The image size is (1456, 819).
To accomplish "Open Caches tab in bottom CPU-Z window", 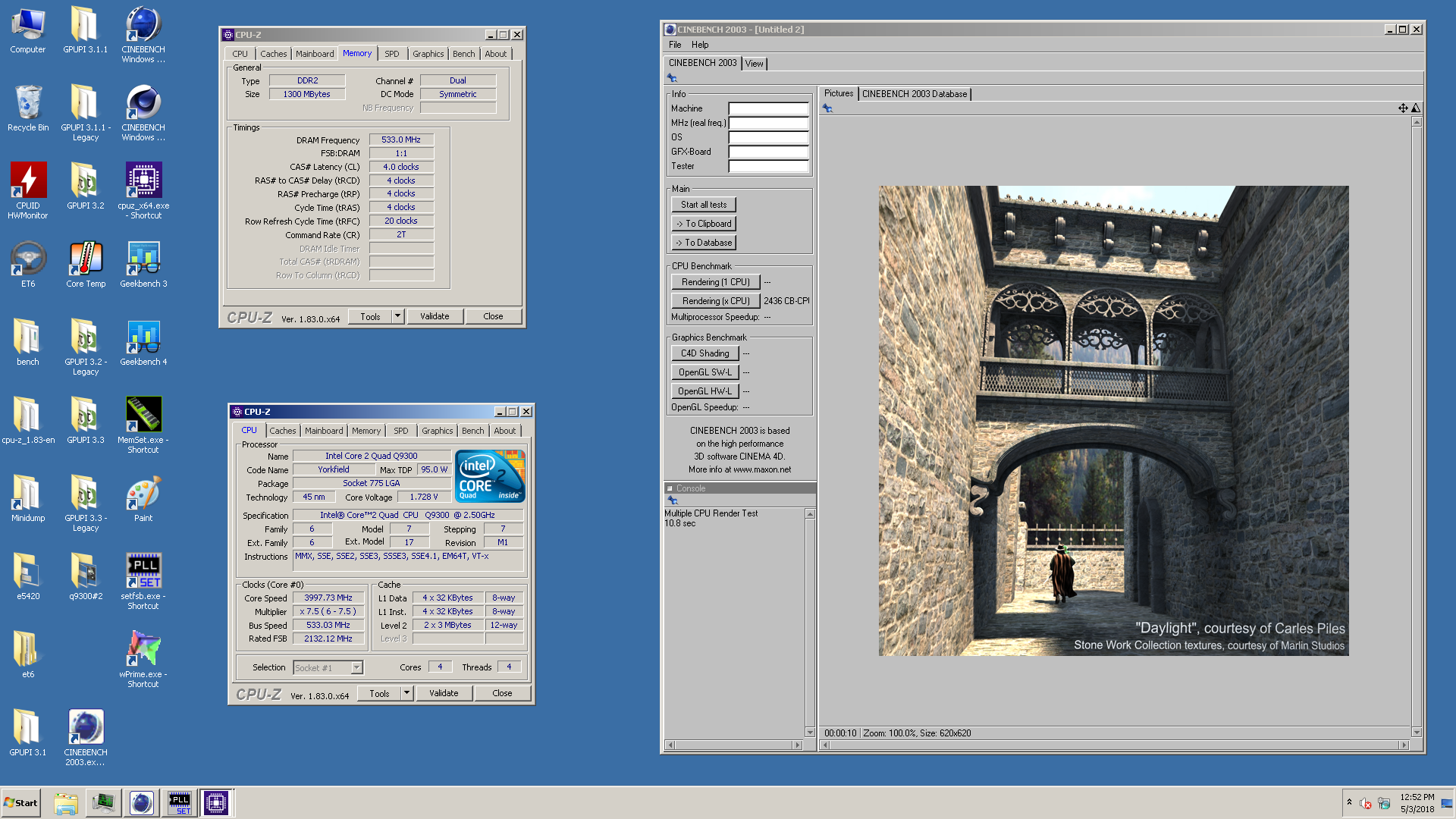I will click(x=283, y=431).
